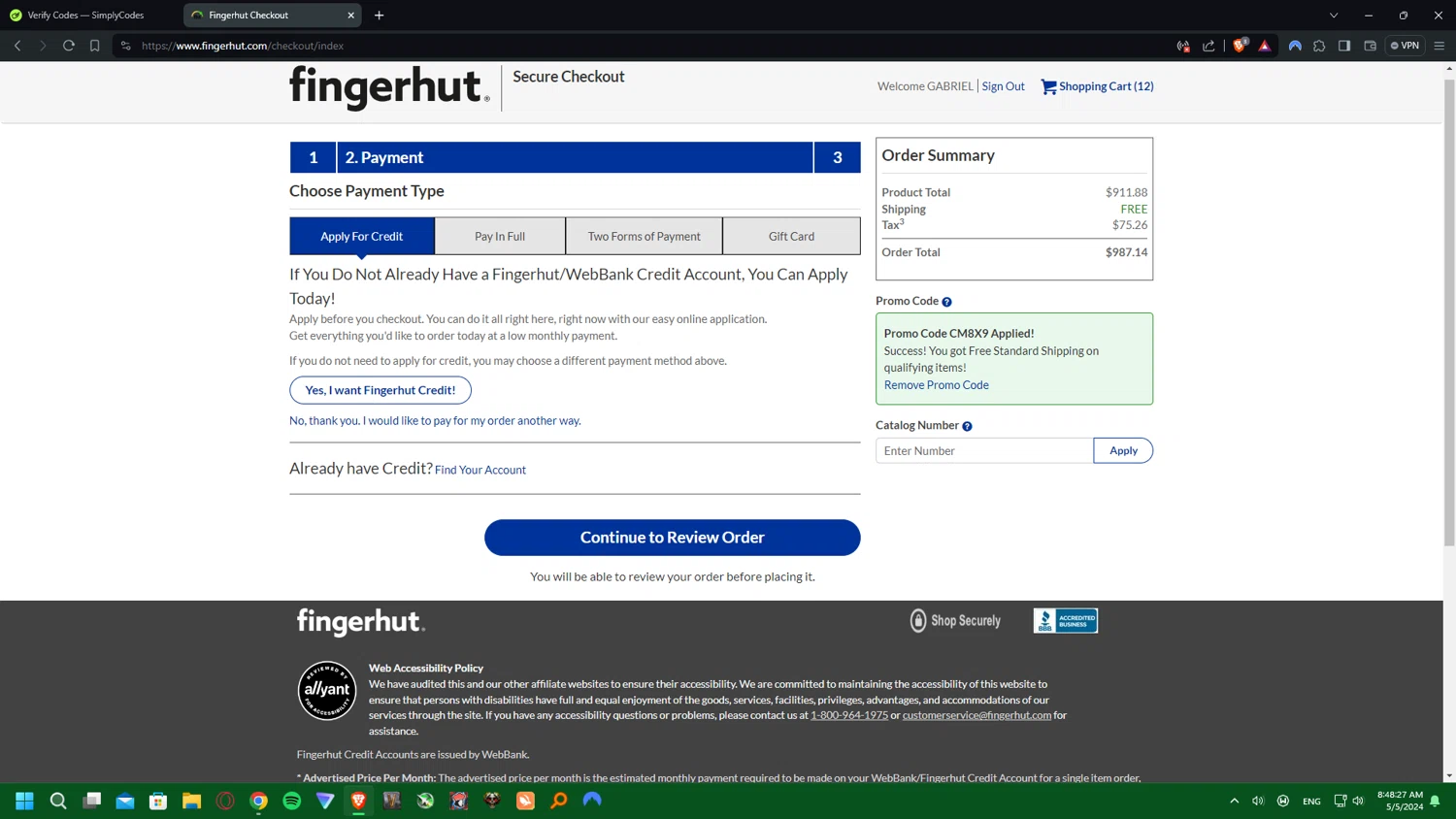Click the Fingerhut logo in the header
The height and width of the screenshot is (819, 1456).
click(389, 86)
